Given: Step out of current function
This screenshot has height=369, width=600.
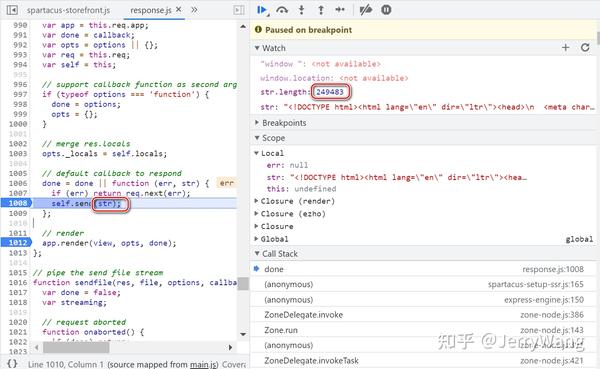Looking at the screenshot, I should (321, 10).
